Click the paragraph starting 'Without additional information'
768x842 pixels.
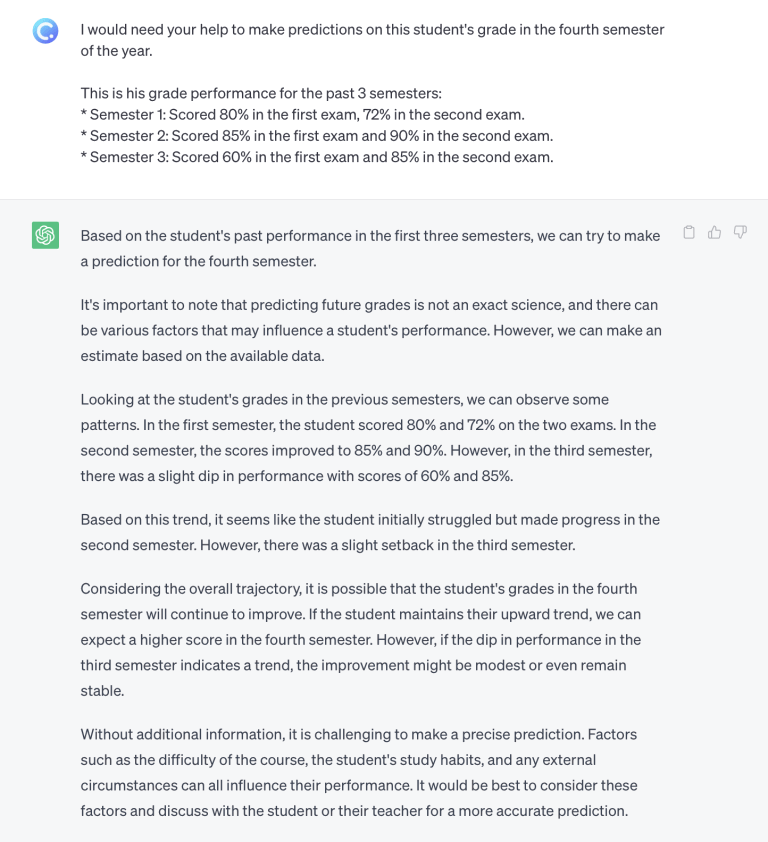coord(359,773)
